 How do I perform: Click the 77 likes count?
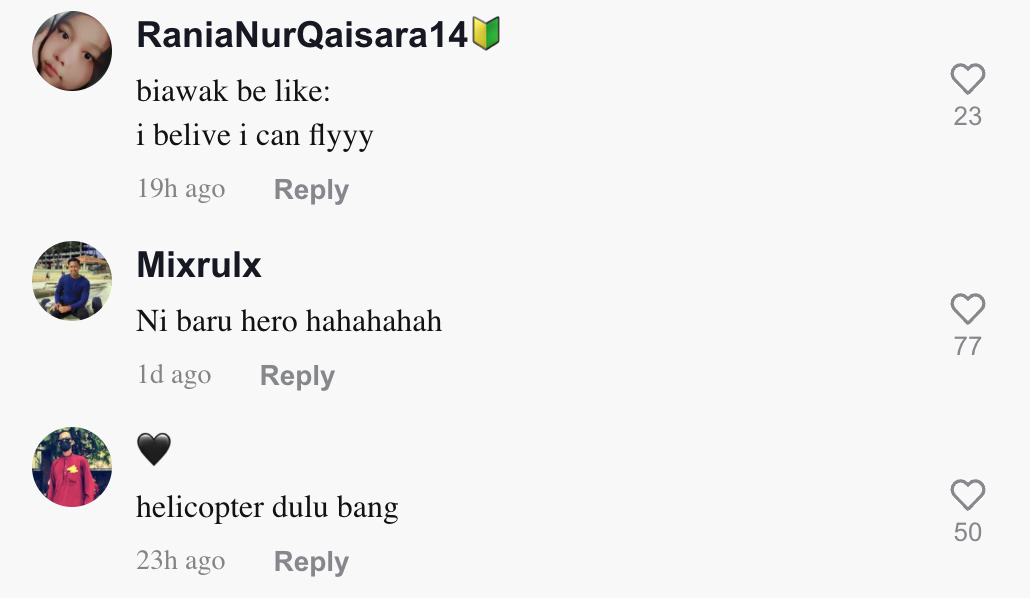pyautogui.click(x=967, y=347)
